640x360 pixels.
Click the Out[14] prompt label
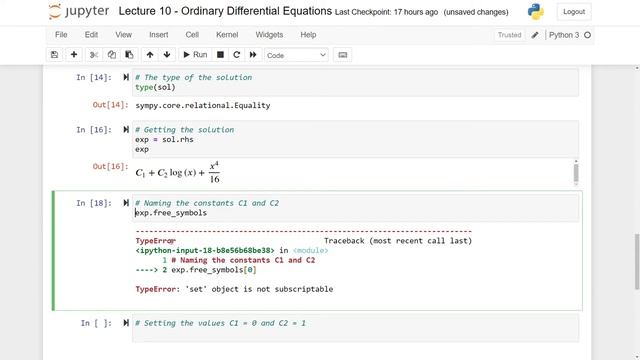110,105
